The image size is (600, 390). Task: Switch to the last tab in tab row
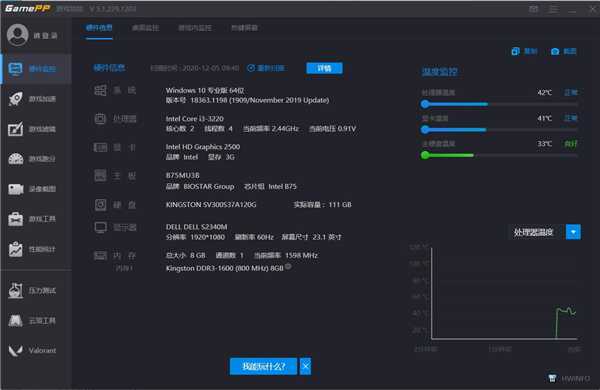click(x=244, y=28)
